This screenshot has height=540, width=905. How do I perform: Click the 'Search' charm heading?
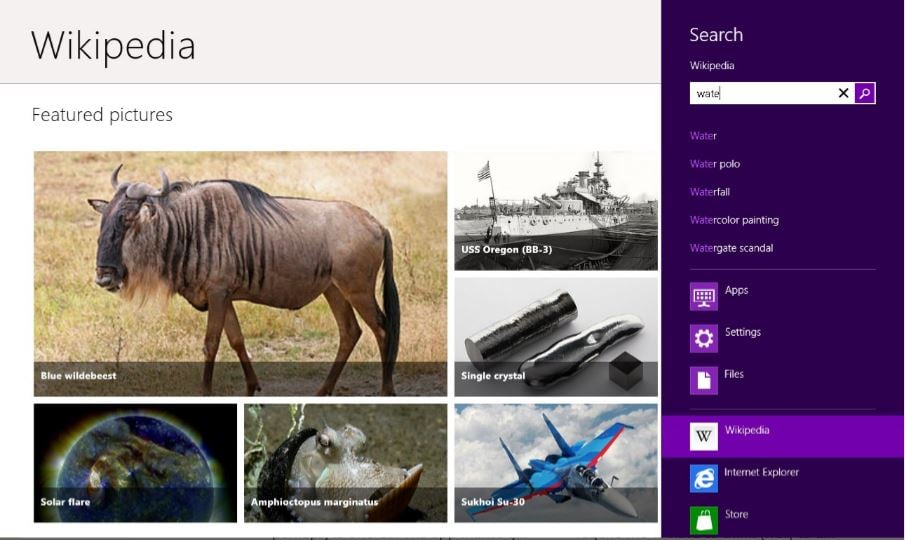[x=716, y=35]
